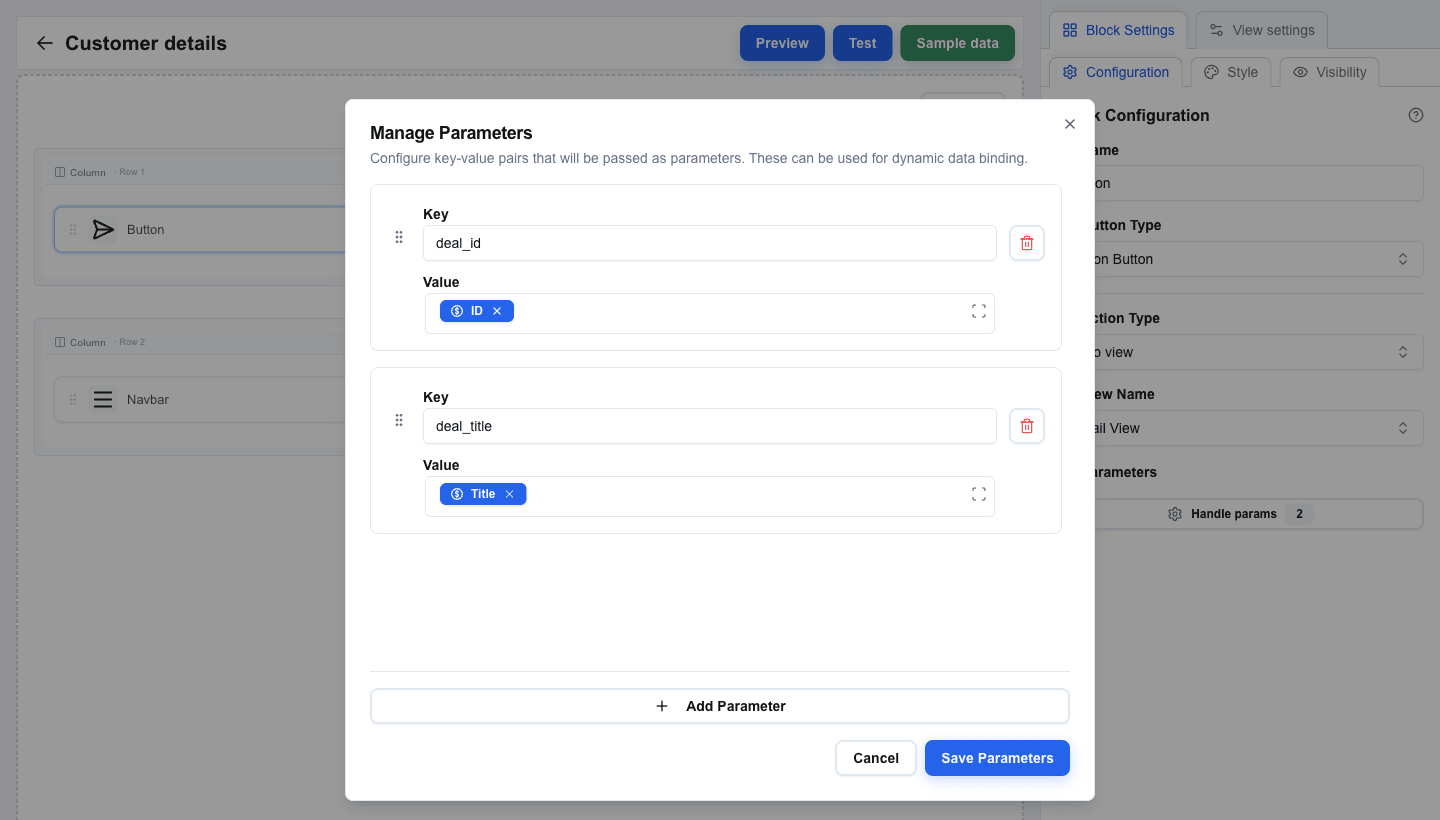The image size is (1440, 820).
Task: Click the Column icon in Row 1
Action: (60, 172)
